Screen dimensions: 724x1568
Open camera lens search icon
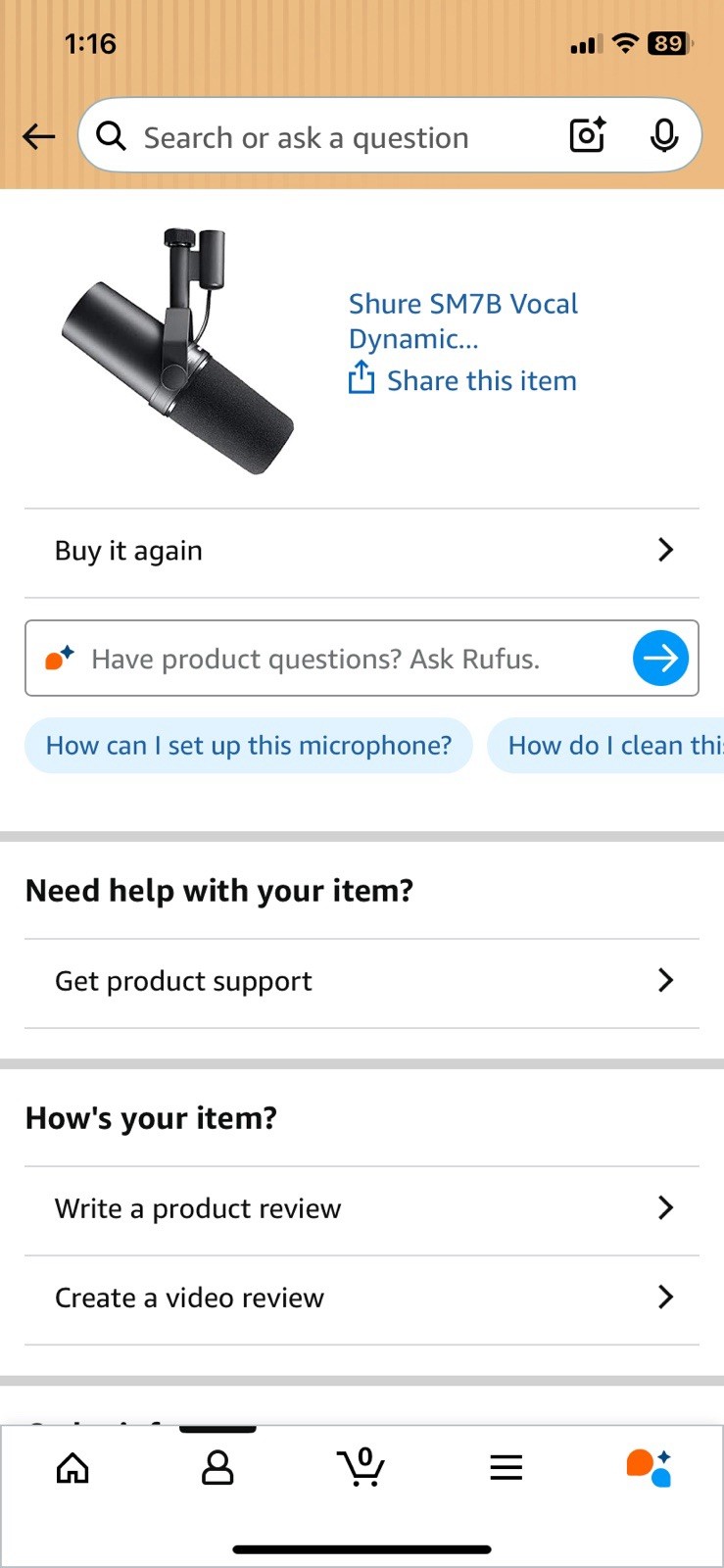[x=588, y=135]
